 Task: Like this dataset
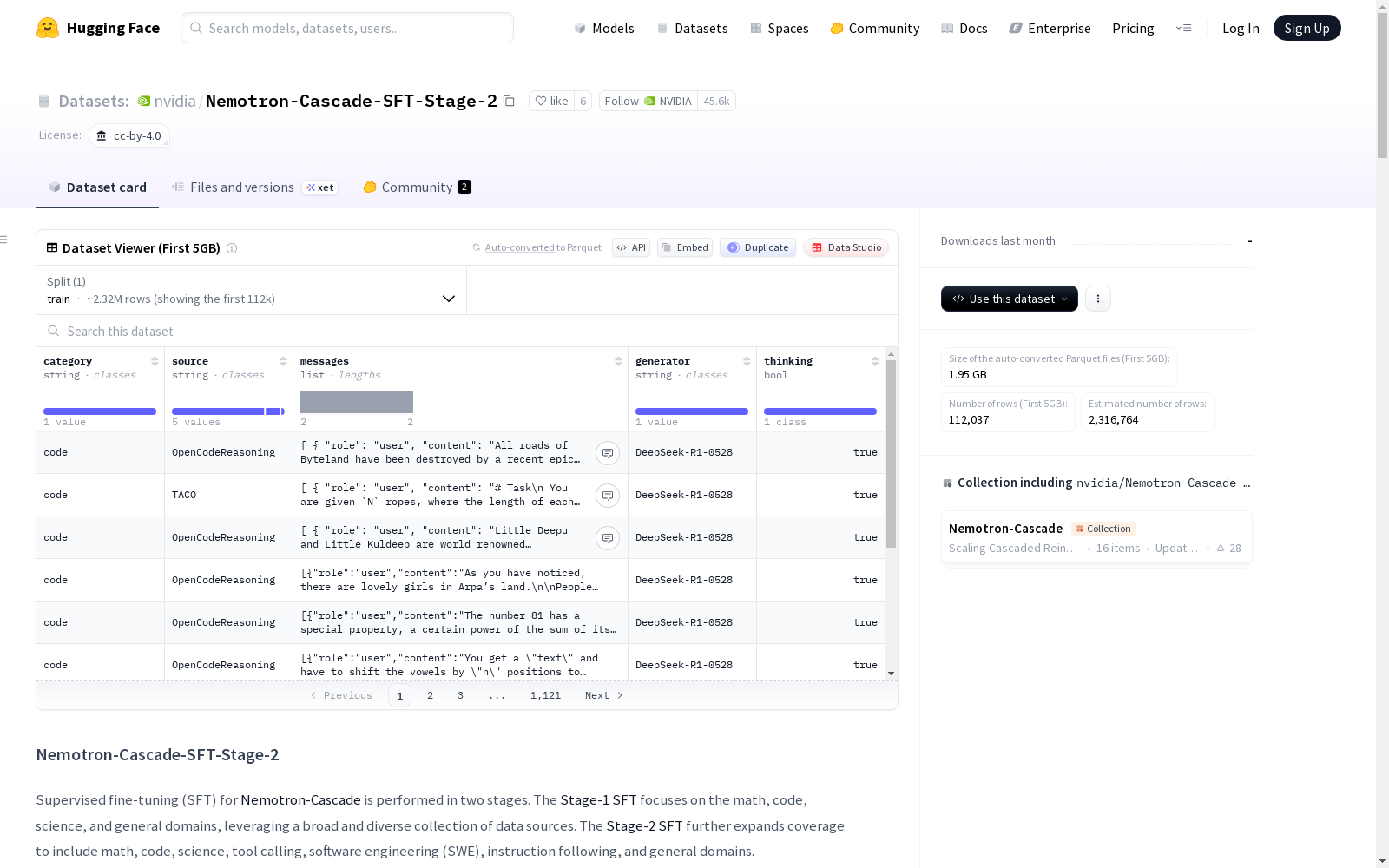[551, 102]
